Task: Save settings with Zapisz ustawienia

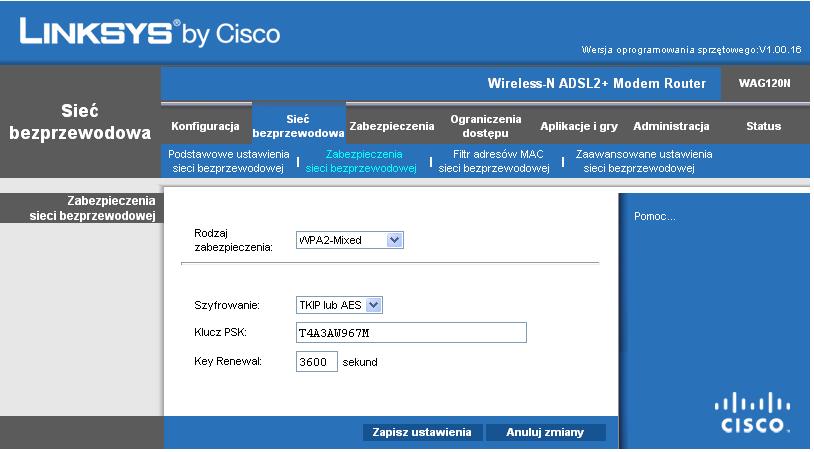Action: (422, 432)
